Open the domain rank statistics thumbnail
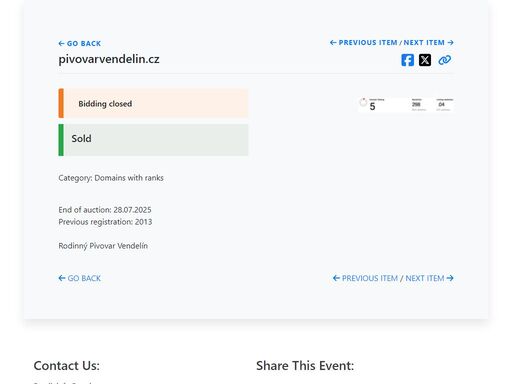512x384 pixels. pos(406,105)
